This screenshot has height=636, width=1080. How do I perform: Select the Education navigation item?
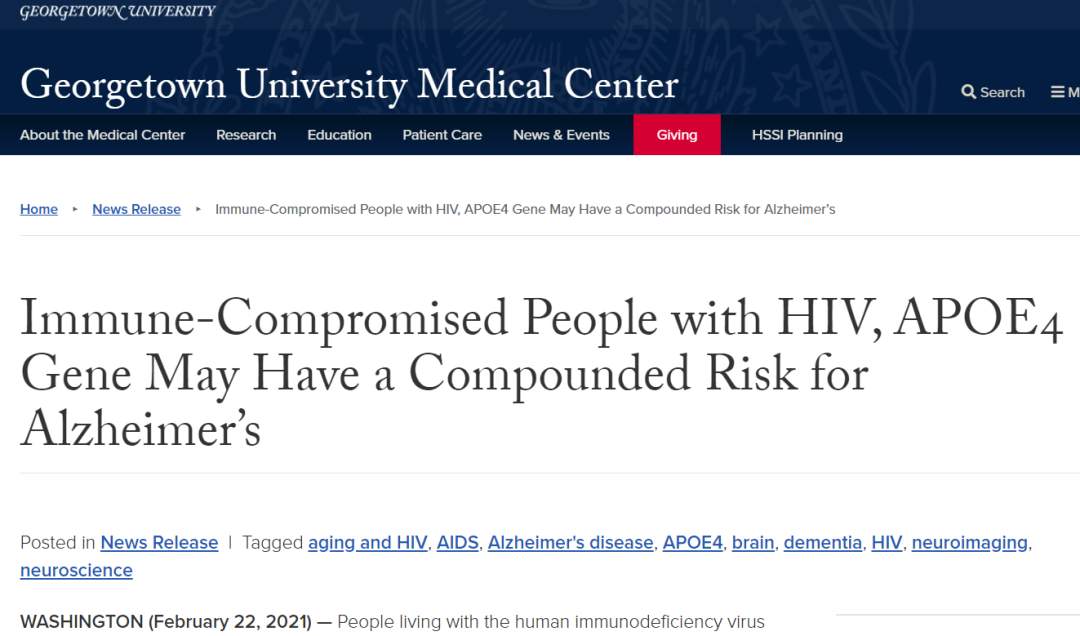point(339,135)
